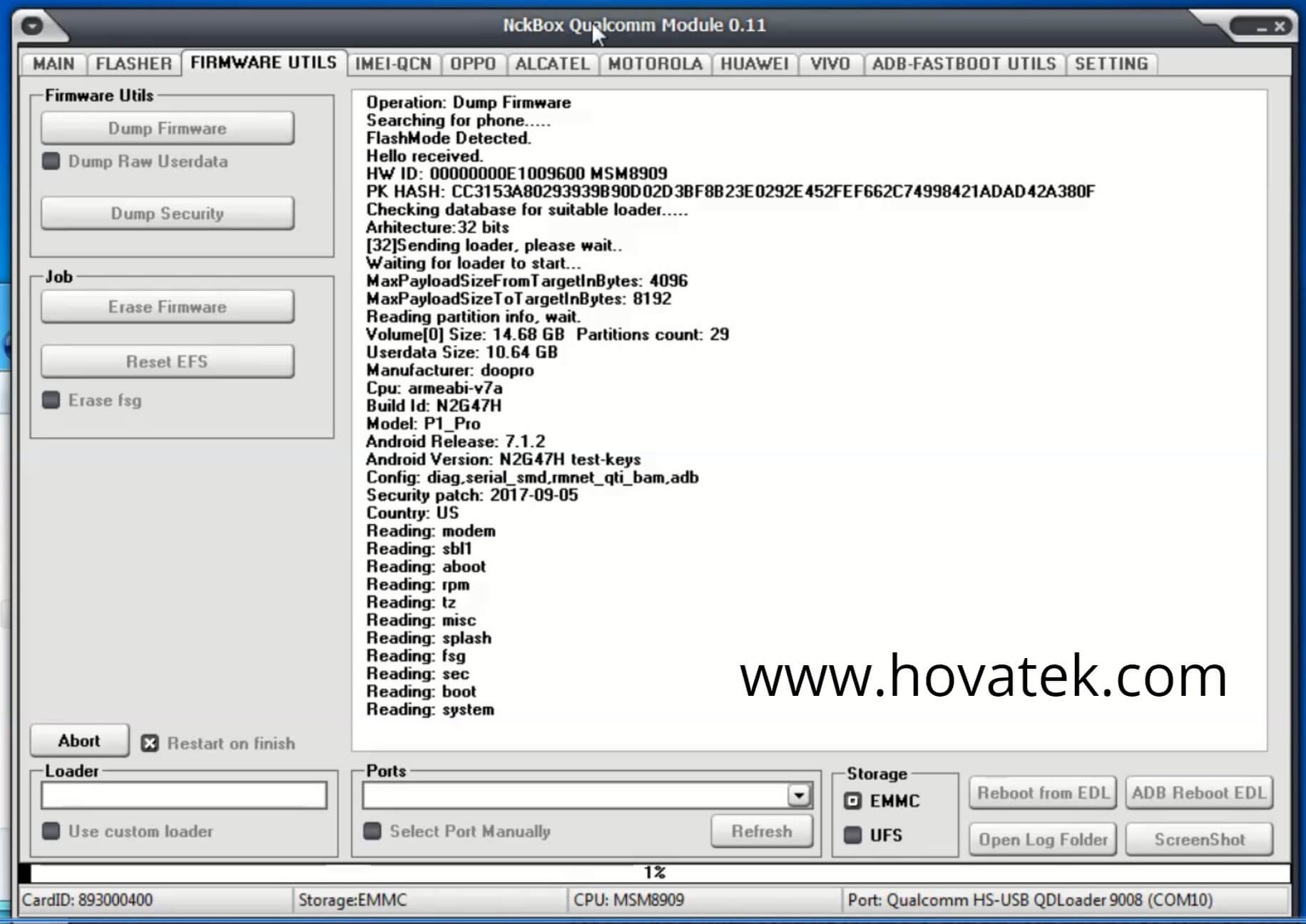Click the HW ID log line
This screenshot has width=1306, height=924.
click(x=516, y=174)
